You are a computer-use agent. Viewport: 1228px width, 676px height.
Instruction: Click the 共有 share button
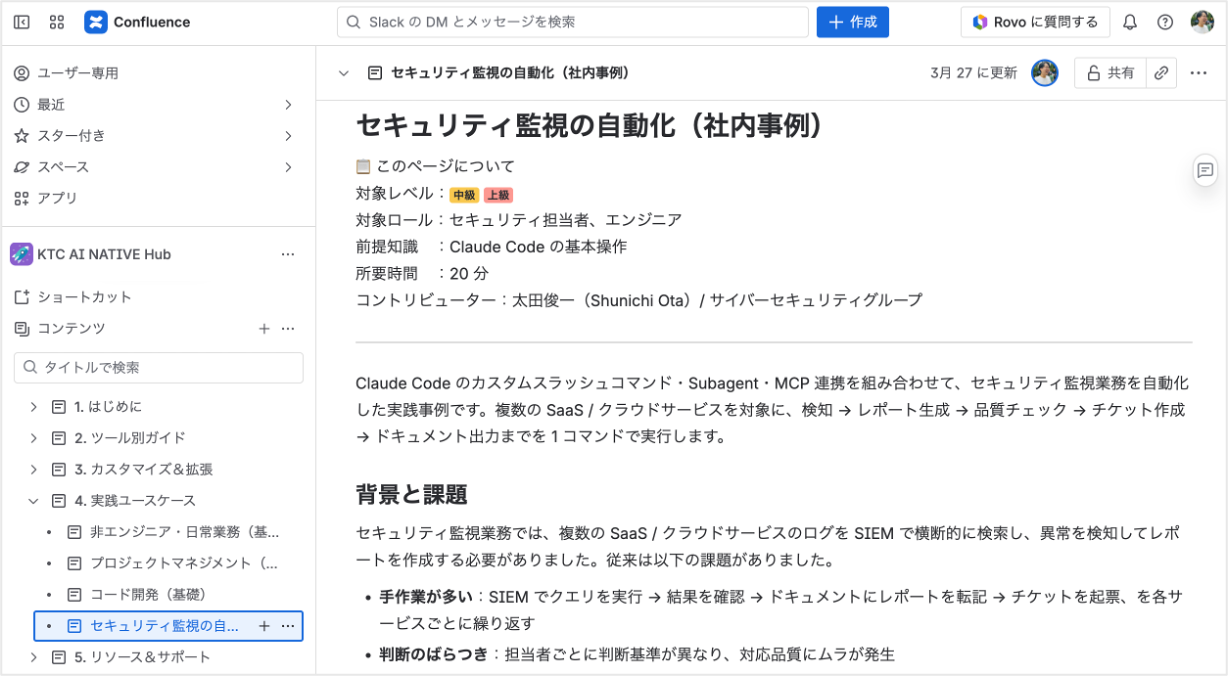pos(1110,73)
